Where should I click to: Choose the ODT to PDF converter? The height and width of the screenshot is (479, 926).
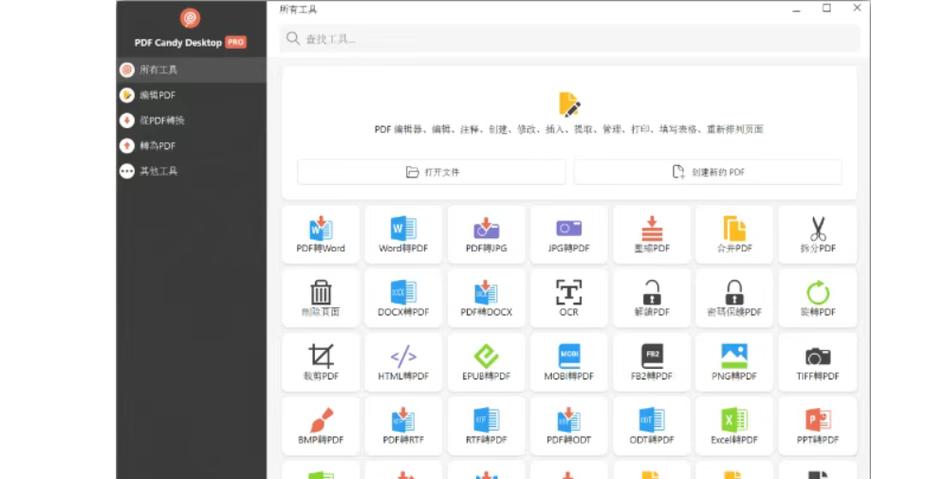pyautogui.click(x=652, y=426)
